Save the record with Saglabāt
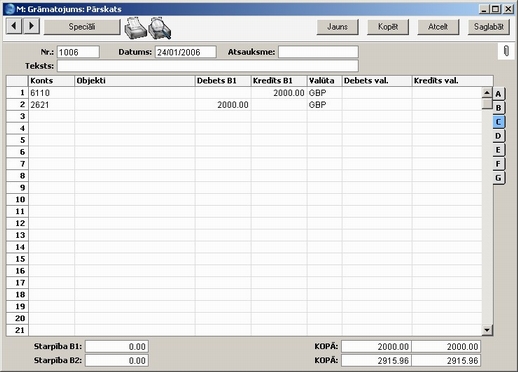The height and width of the screenshot is (372, 518). point(489,27)
